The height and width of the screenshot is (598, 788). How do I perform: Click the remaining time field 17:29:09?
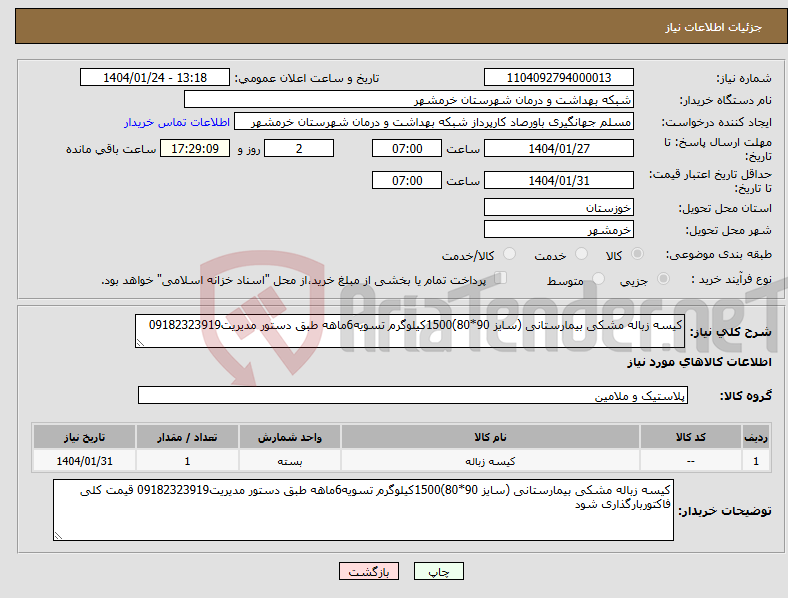click(x=195, y=148)
